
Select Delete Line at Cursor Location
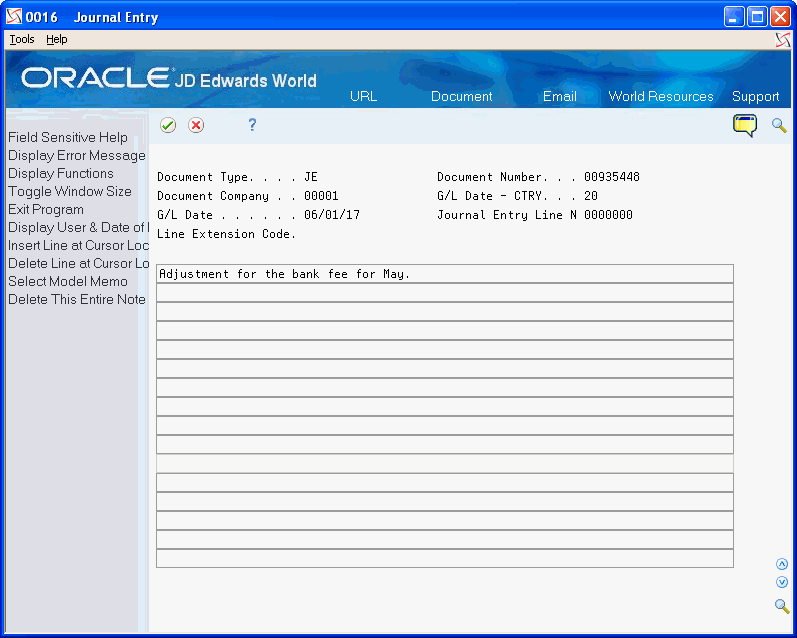(x=78, y=263)
